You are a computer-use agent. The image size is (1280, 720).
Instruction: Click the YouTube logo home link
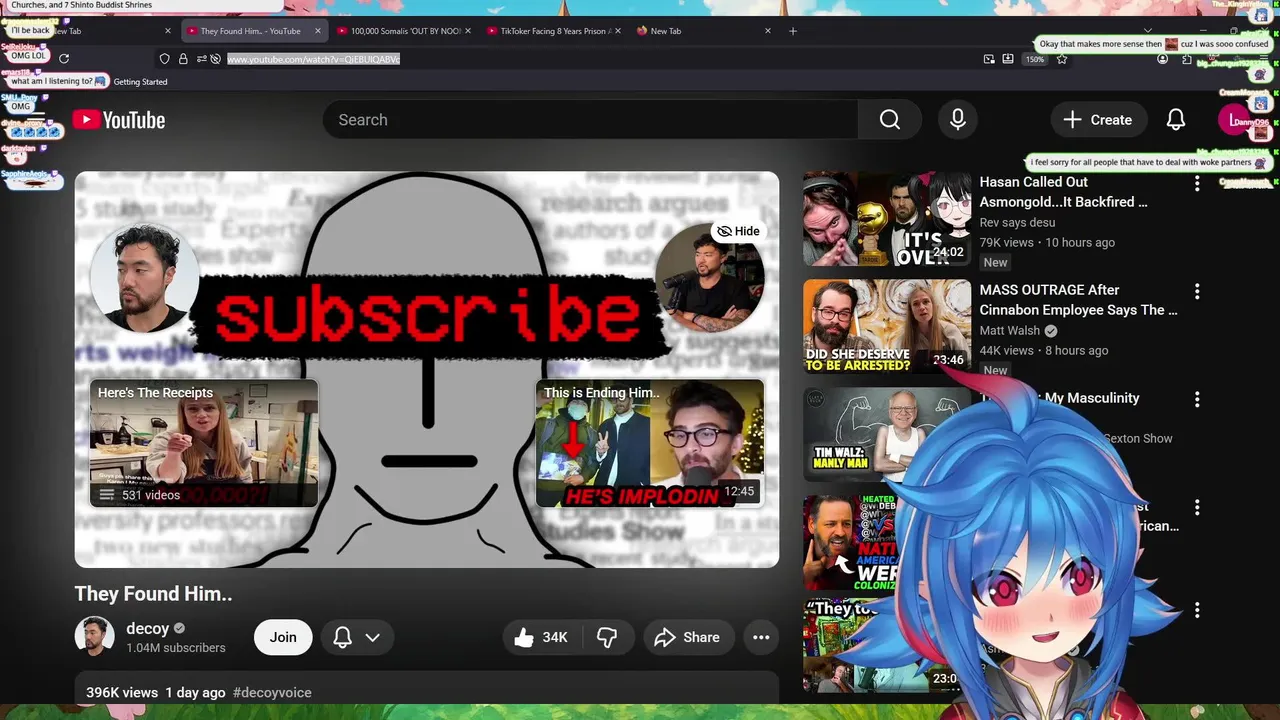coord(119,120)
